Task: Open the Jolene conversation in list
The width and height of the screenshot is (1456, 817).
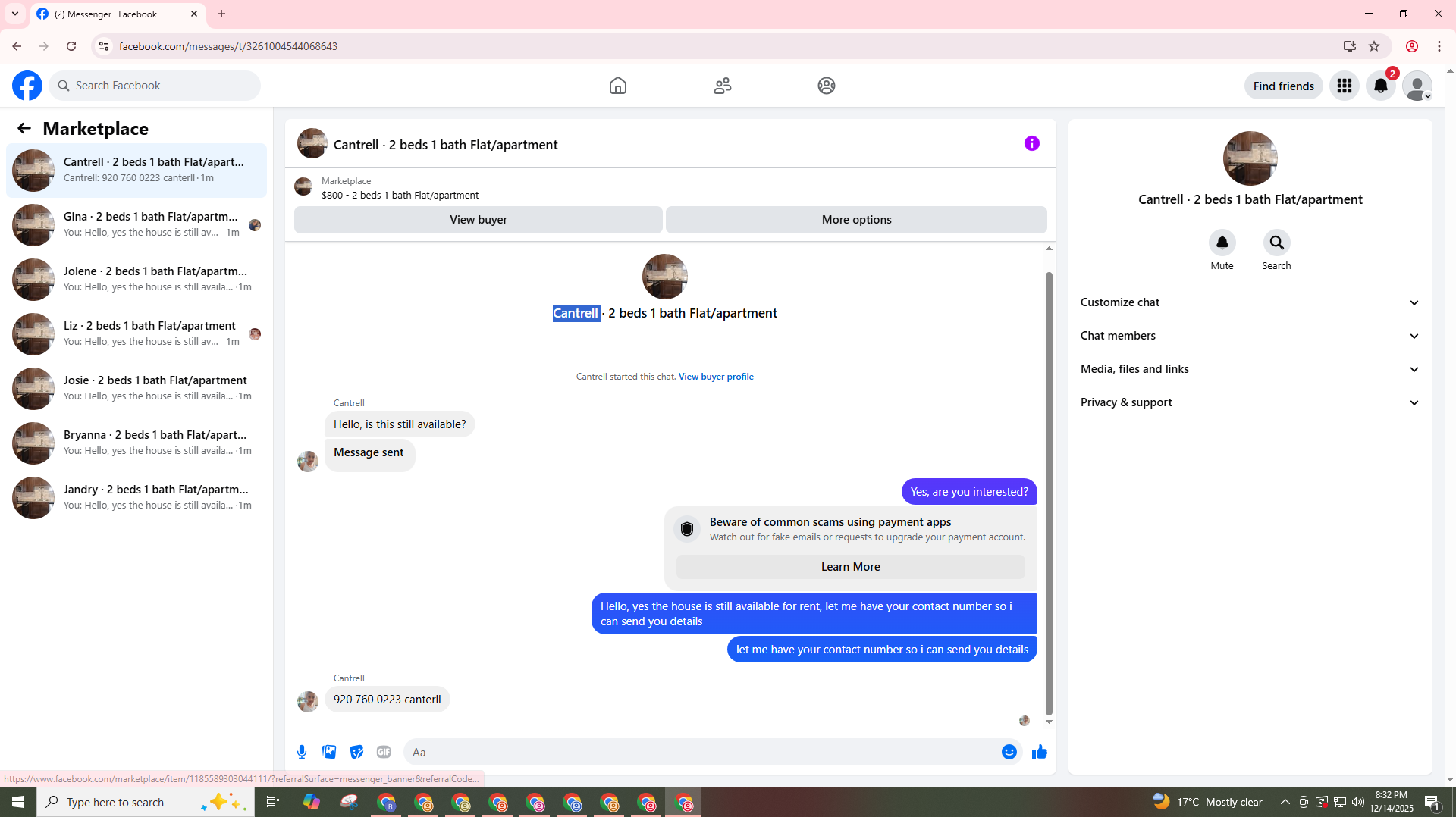Action: click(136, 279)
